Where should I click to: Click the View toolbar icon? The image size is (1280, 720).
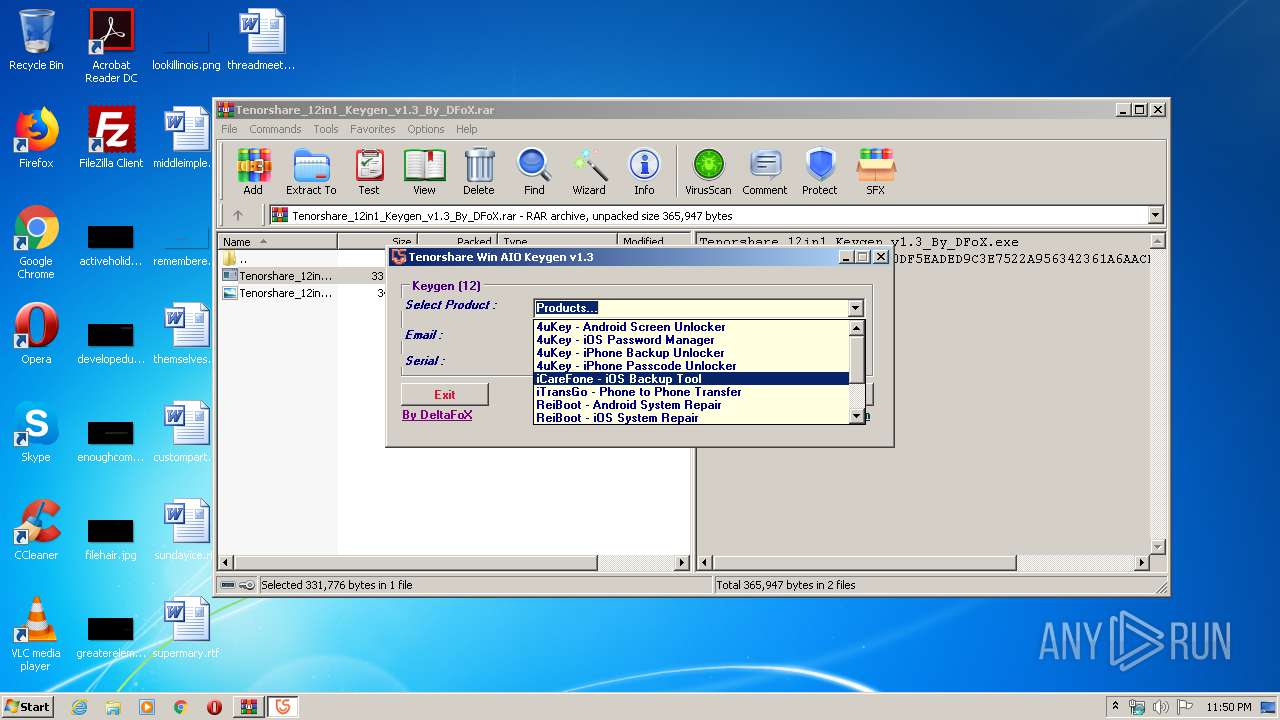(424, 172)
